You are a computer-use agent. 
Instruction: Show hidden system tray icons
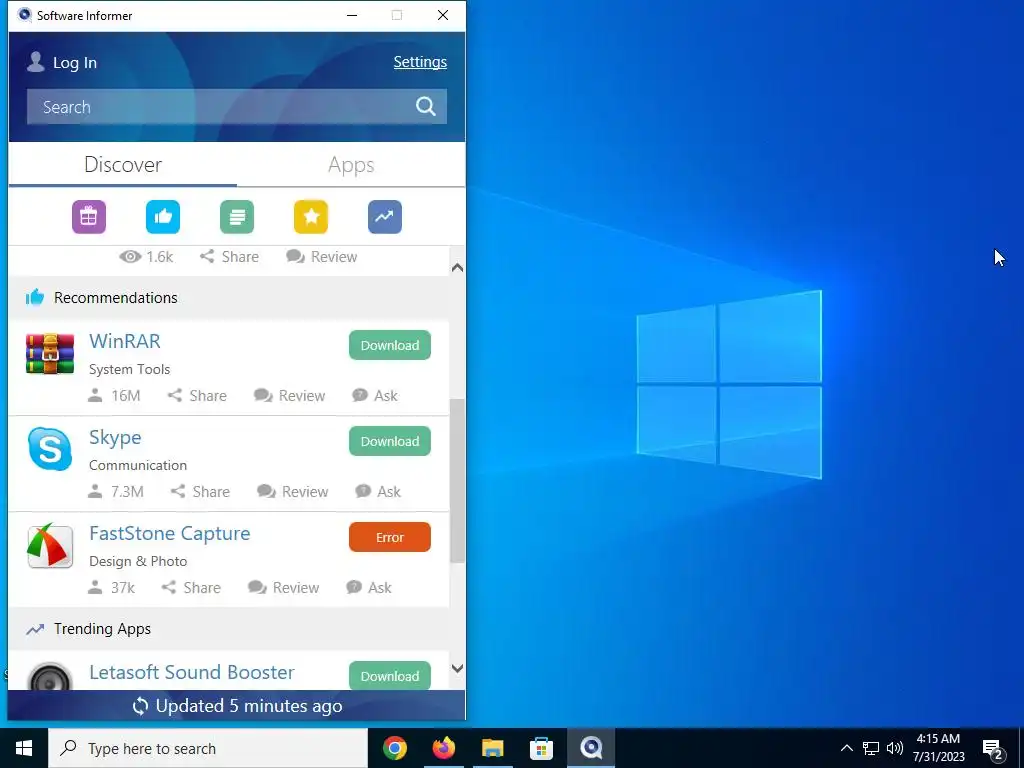coord(846,748)
